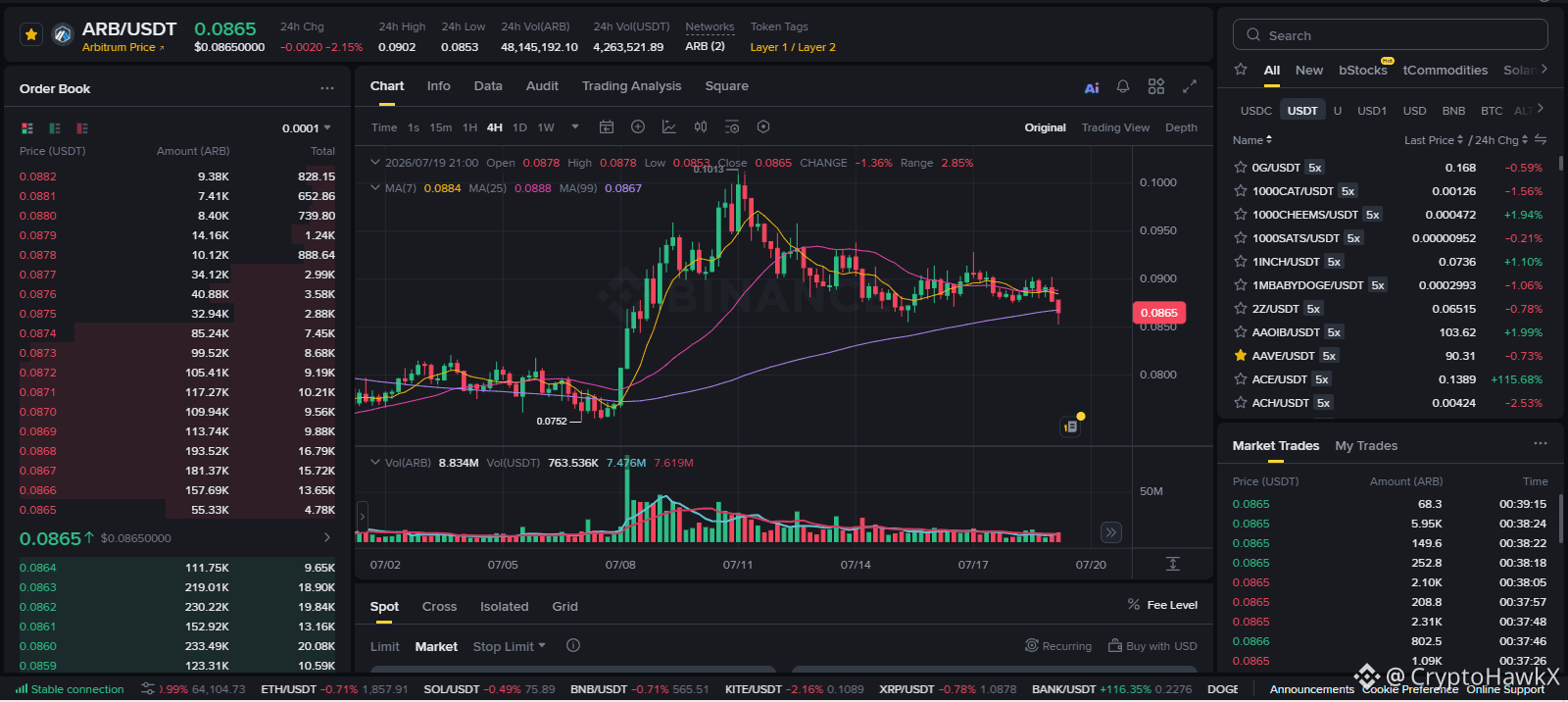Sort market list by Last Price
Screen dimensions: 1568x702
1434,140
